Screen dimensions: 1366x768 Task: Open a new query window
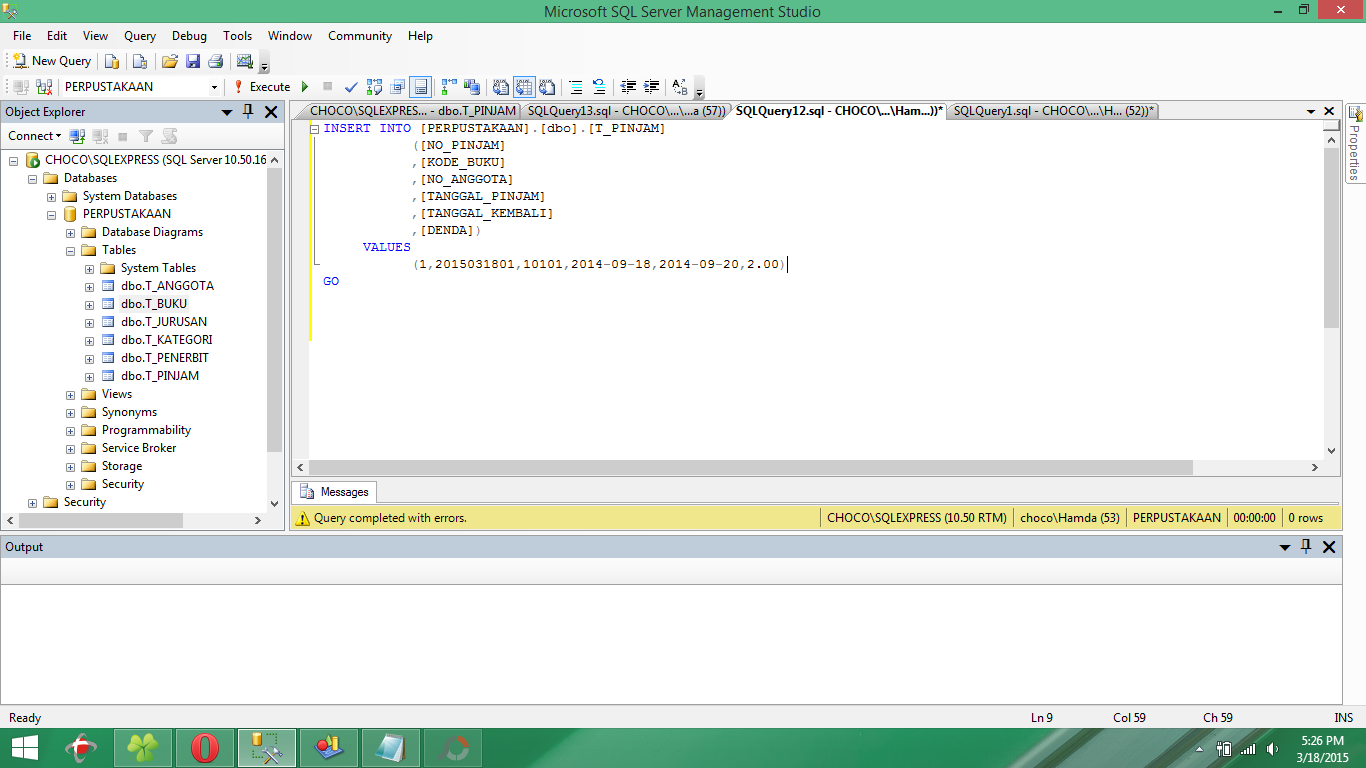tap(51, 61)
